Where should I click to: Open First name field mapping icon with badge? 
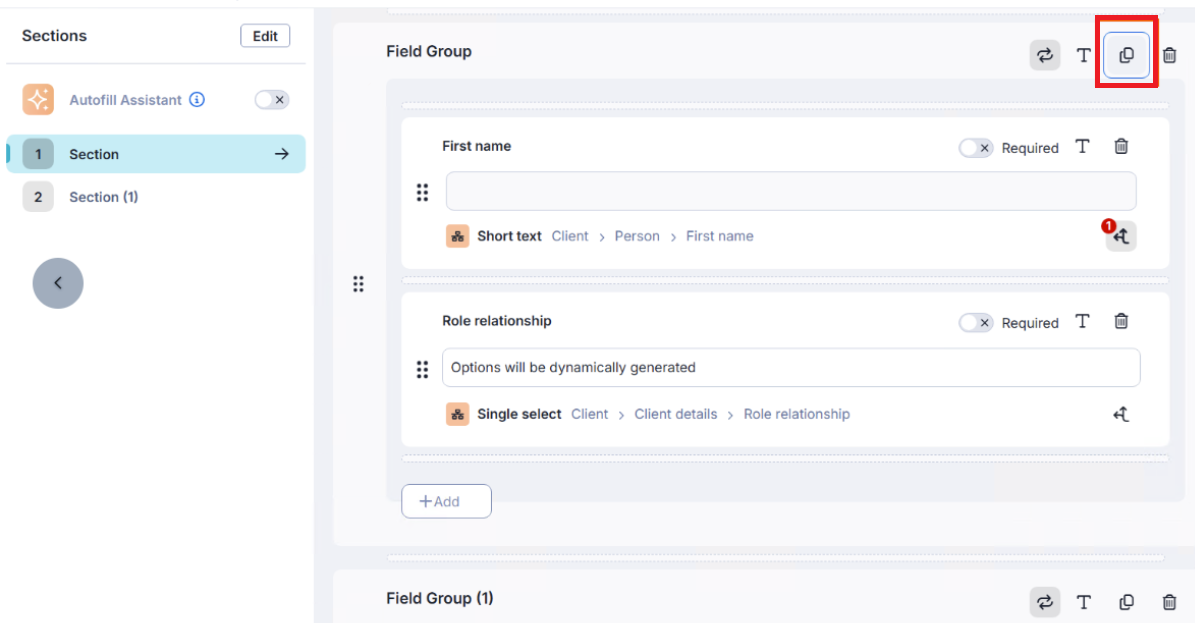[x=1120, y=236]
